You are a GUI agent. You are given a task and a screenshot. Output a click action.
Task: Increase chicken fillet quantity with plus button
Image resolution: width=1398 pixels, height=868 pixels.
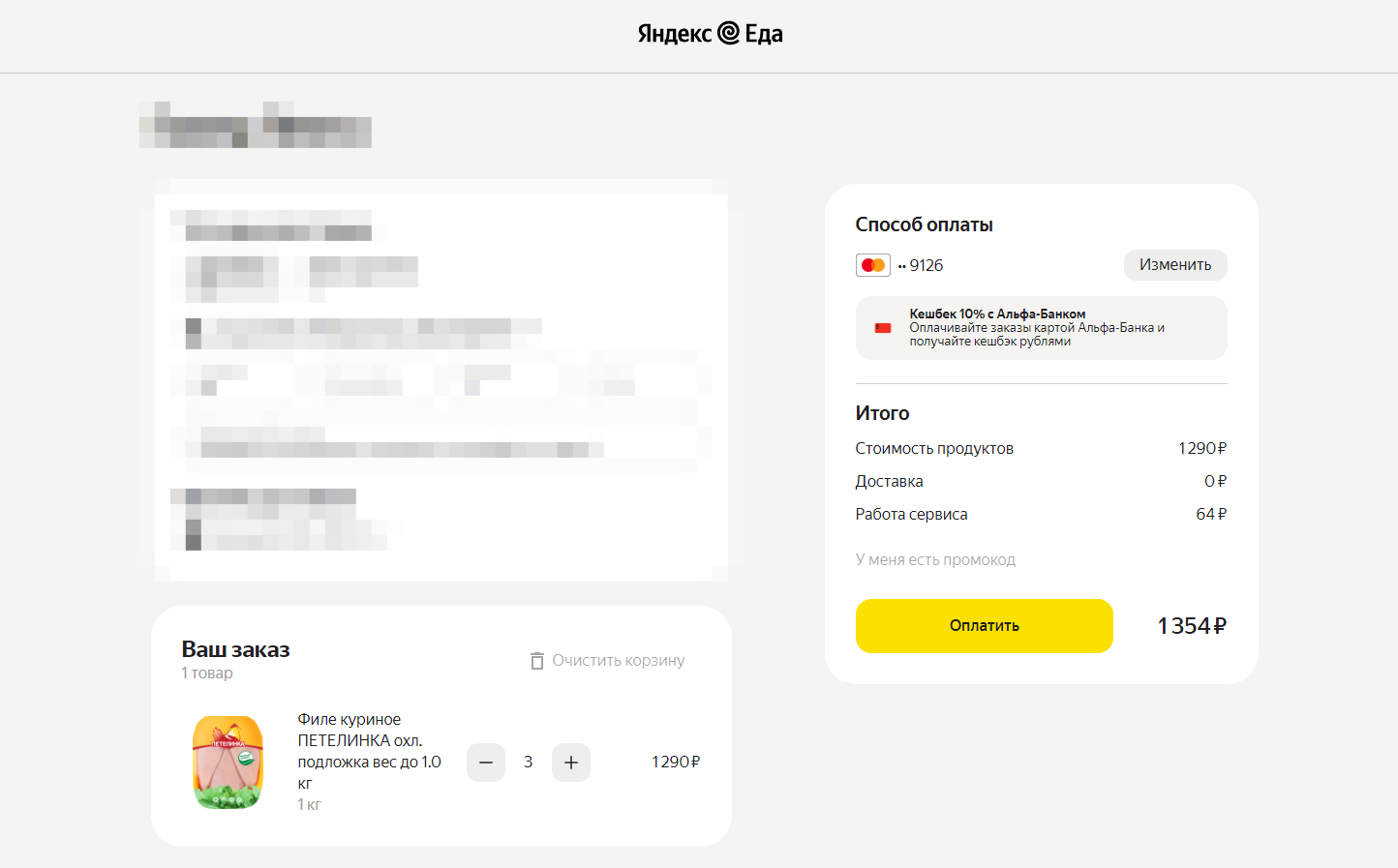click(x=571, y=763)
